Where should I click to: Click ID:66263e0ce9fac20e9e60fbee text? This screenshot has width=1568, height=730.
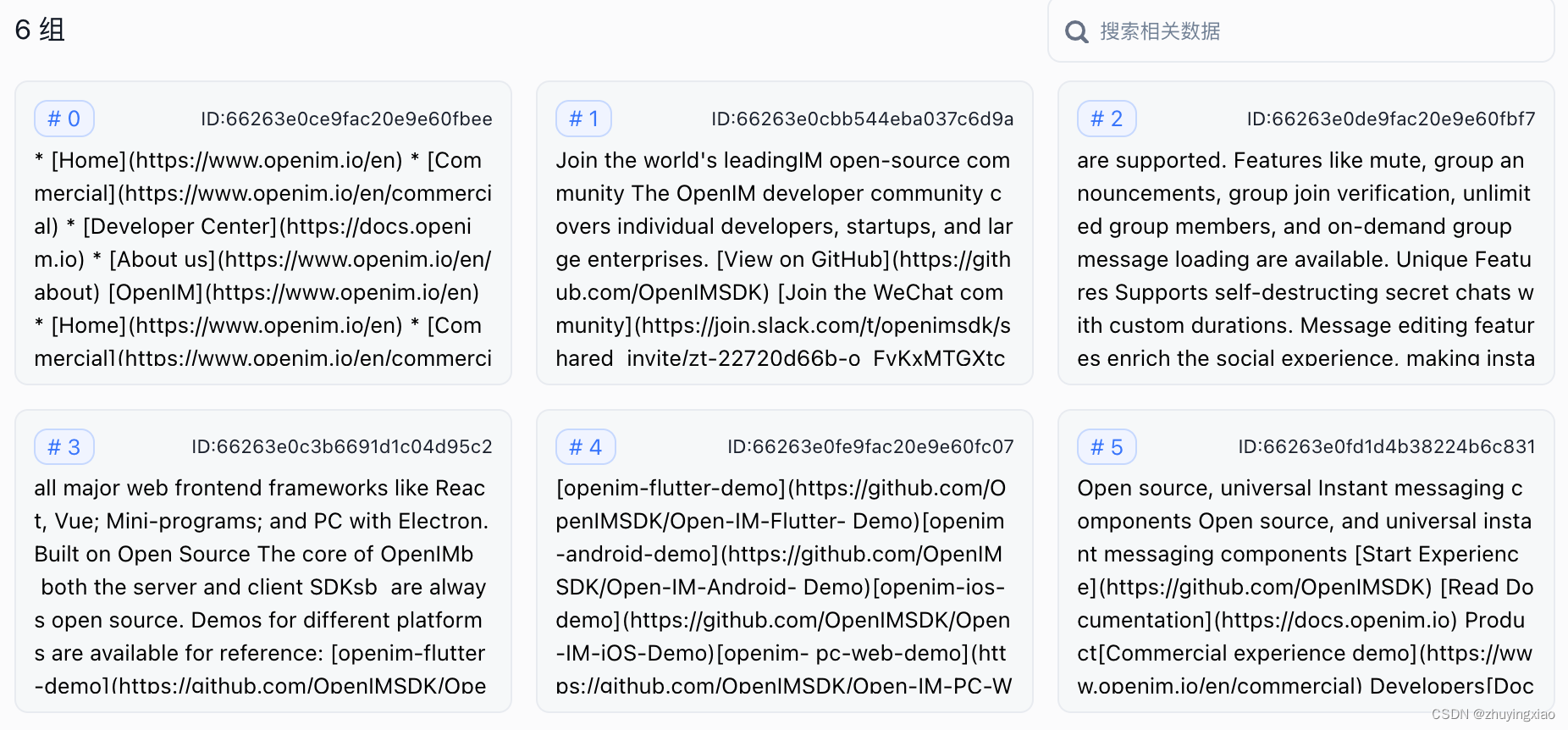coord(346,119)
